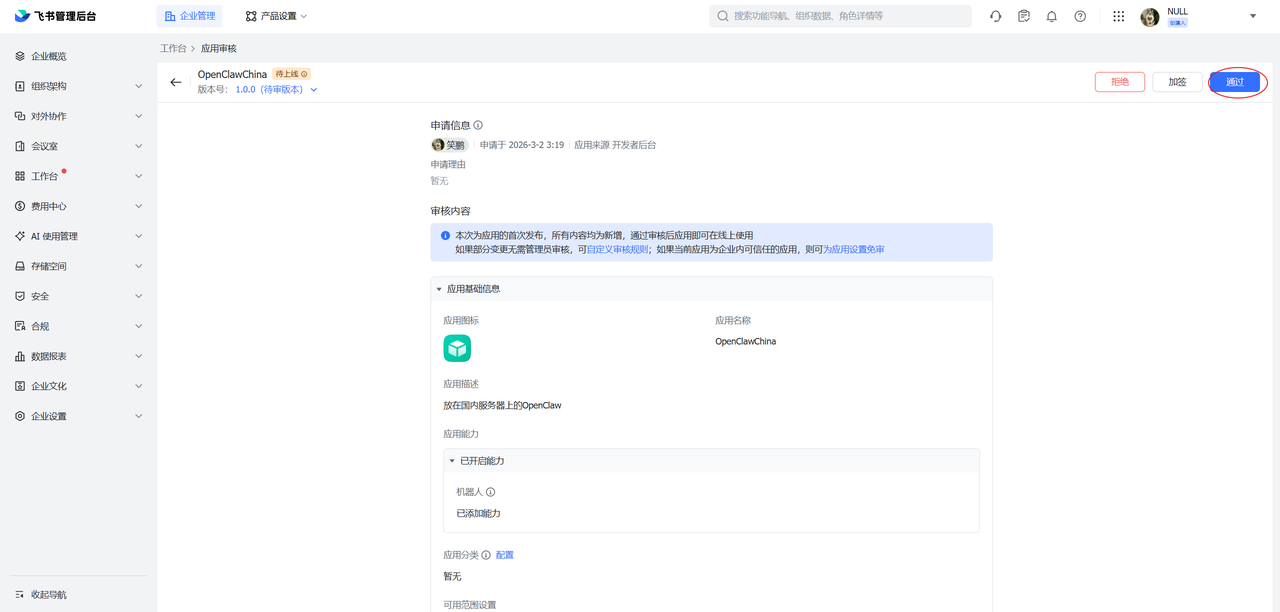Click 工作台 breadcrumb link
Screen dimensions: 1280x612
(x=174, y=48)
